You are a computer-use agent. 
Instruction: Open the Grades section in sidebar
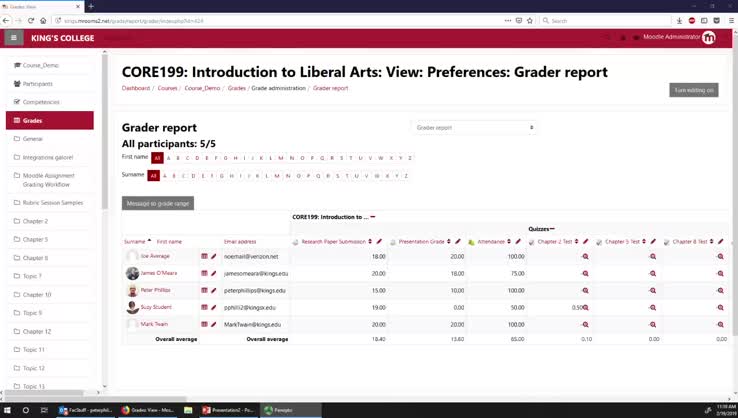(49, 121)
